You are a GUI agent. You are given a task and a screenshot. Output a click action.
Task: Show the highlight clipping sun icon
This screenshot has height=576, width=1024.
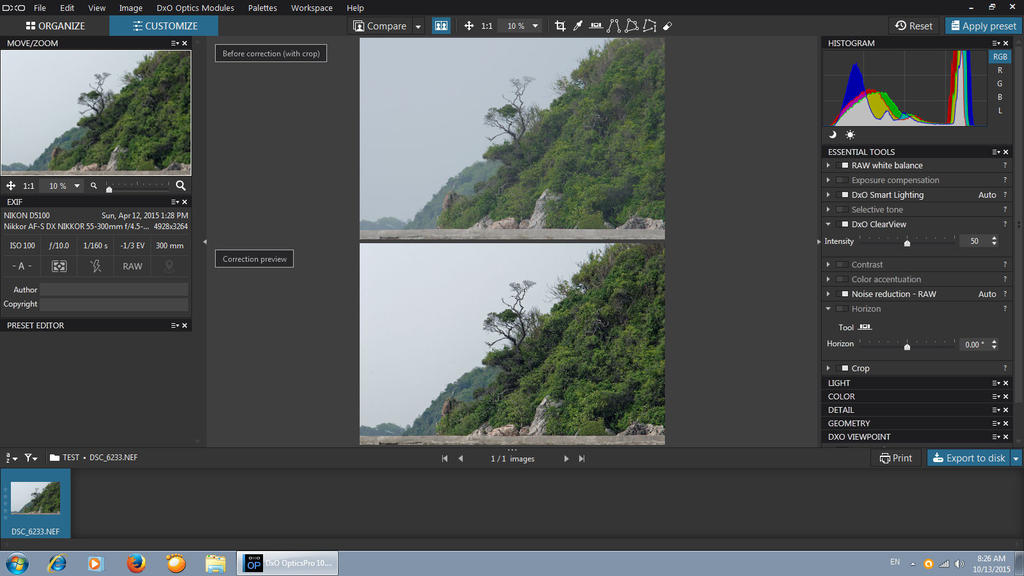(850, 134)
